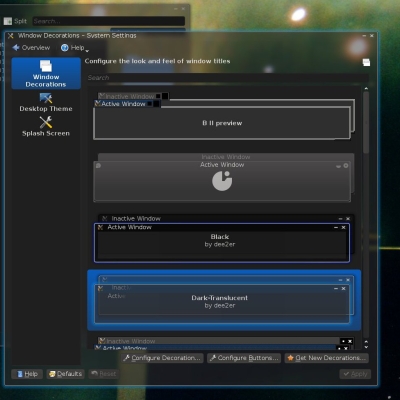Click Get New Decorations button
400x400 pixels.
pos(326,358)
